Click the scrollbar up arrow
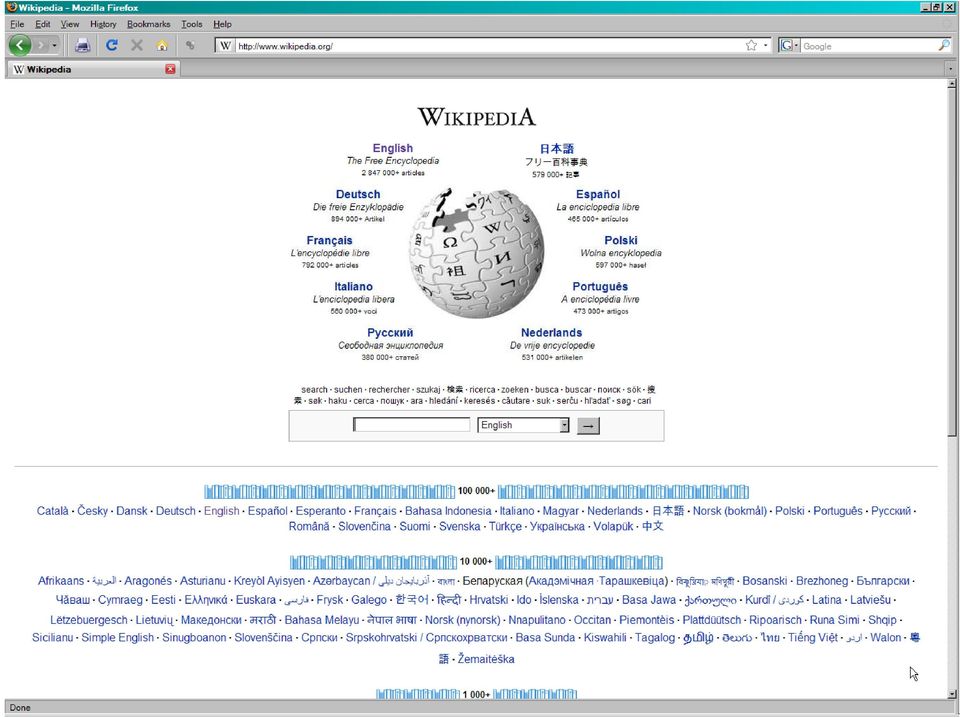960x718 pixels. [951, 84]
